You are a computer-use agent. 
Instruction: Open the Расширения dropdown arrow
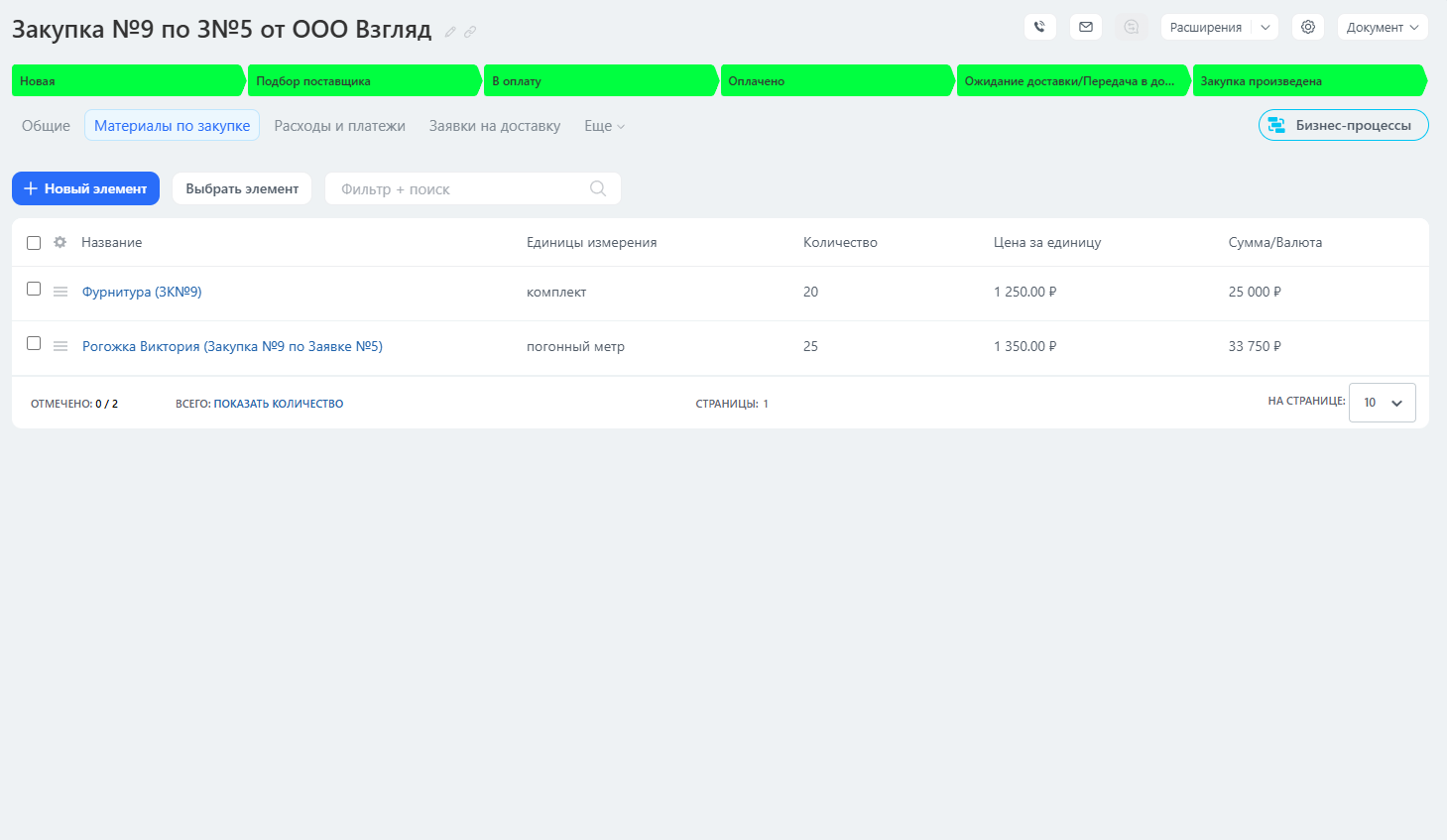click(1266, 27)
